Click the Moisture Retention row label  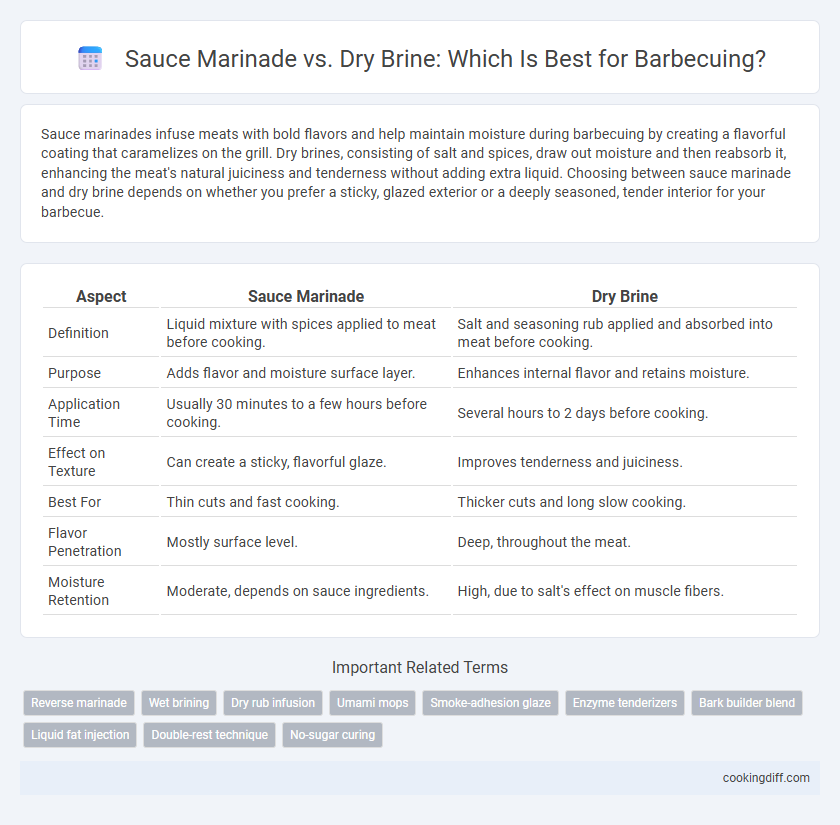[x=78, y=591]
